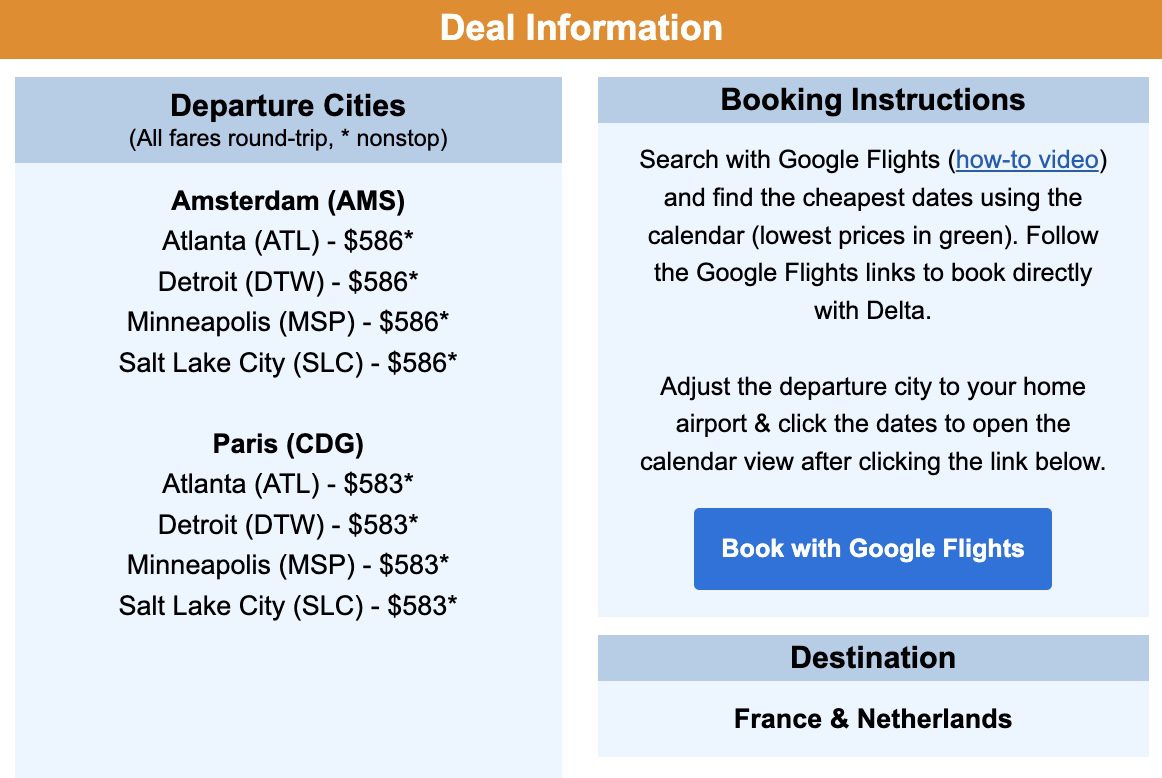Image resolution: width=1162 pixels, height=778 pixels.
Task: Click the Amsterdam (AMS) city heading
Action: (287, 201)
